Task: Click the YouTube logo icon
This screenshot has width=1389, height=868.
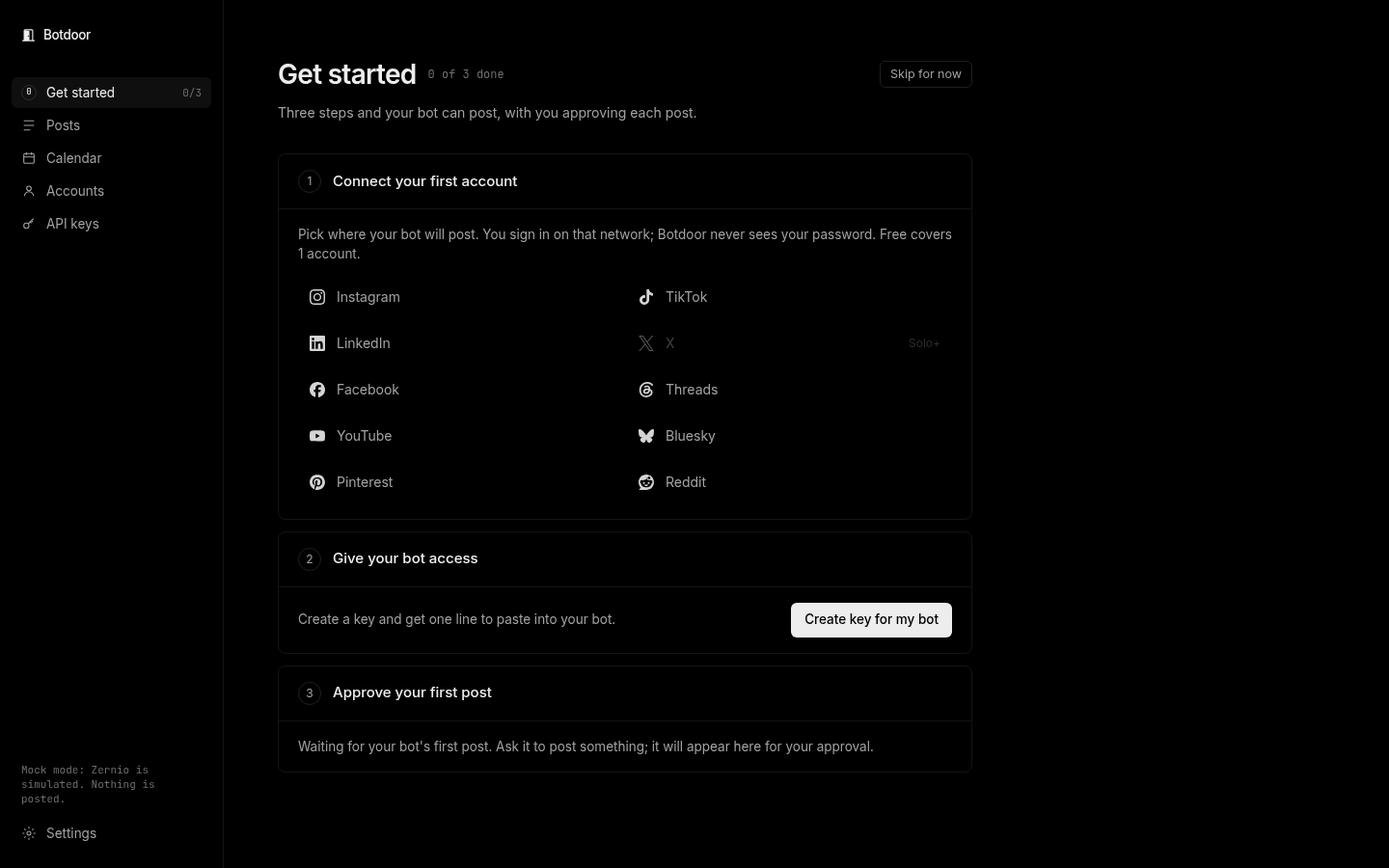Action: 317,436
